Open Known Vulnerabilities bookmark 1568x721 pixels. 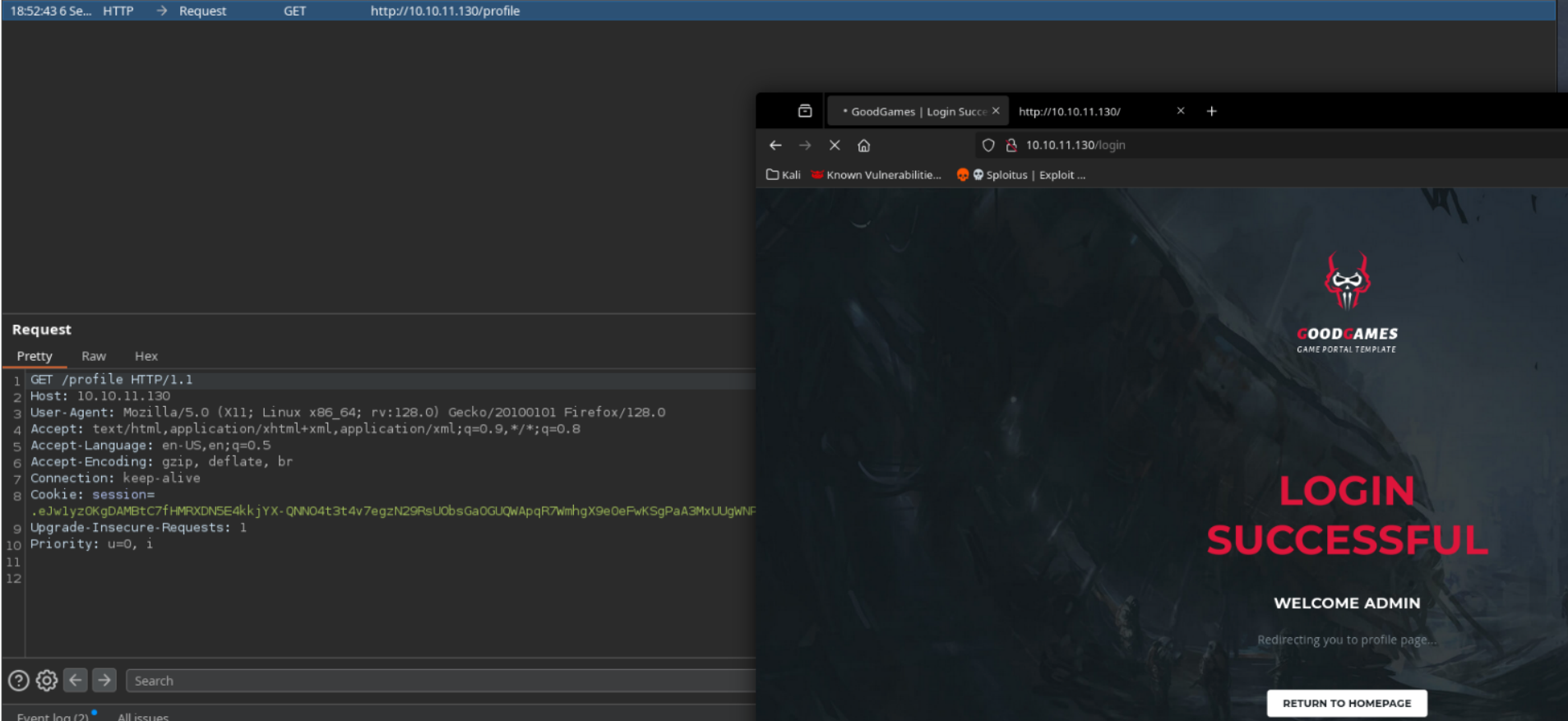tap(876, 174)
